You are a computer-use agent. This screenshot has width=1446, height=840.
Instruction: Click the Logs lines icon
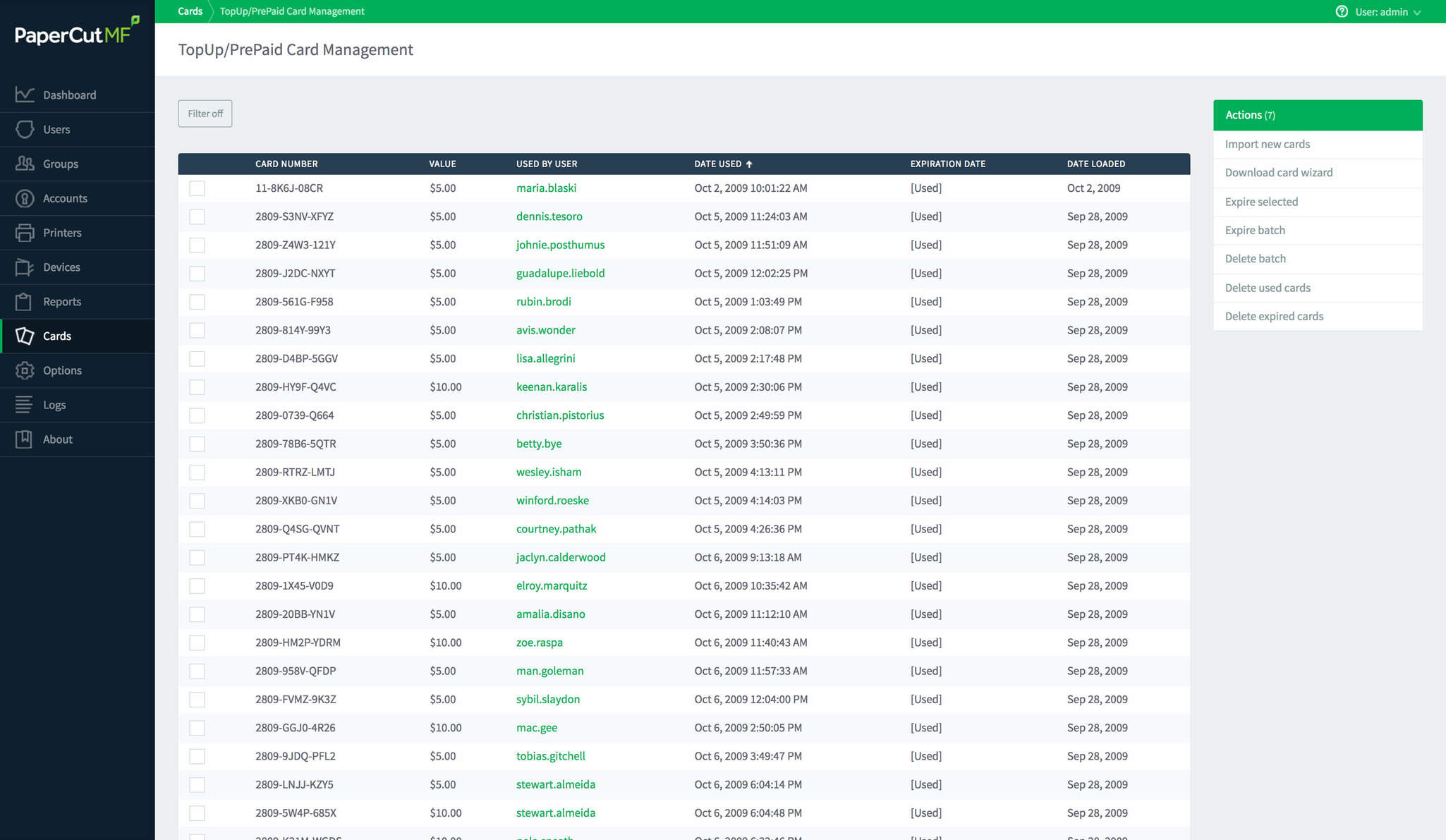[x=25, y=405]
